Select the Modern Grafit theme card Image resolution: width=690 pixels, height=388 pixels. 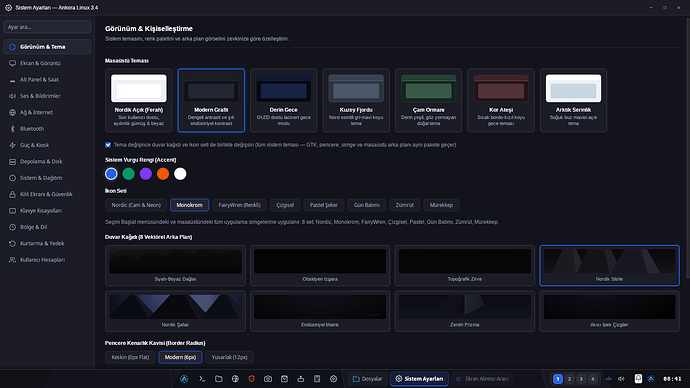211,100
